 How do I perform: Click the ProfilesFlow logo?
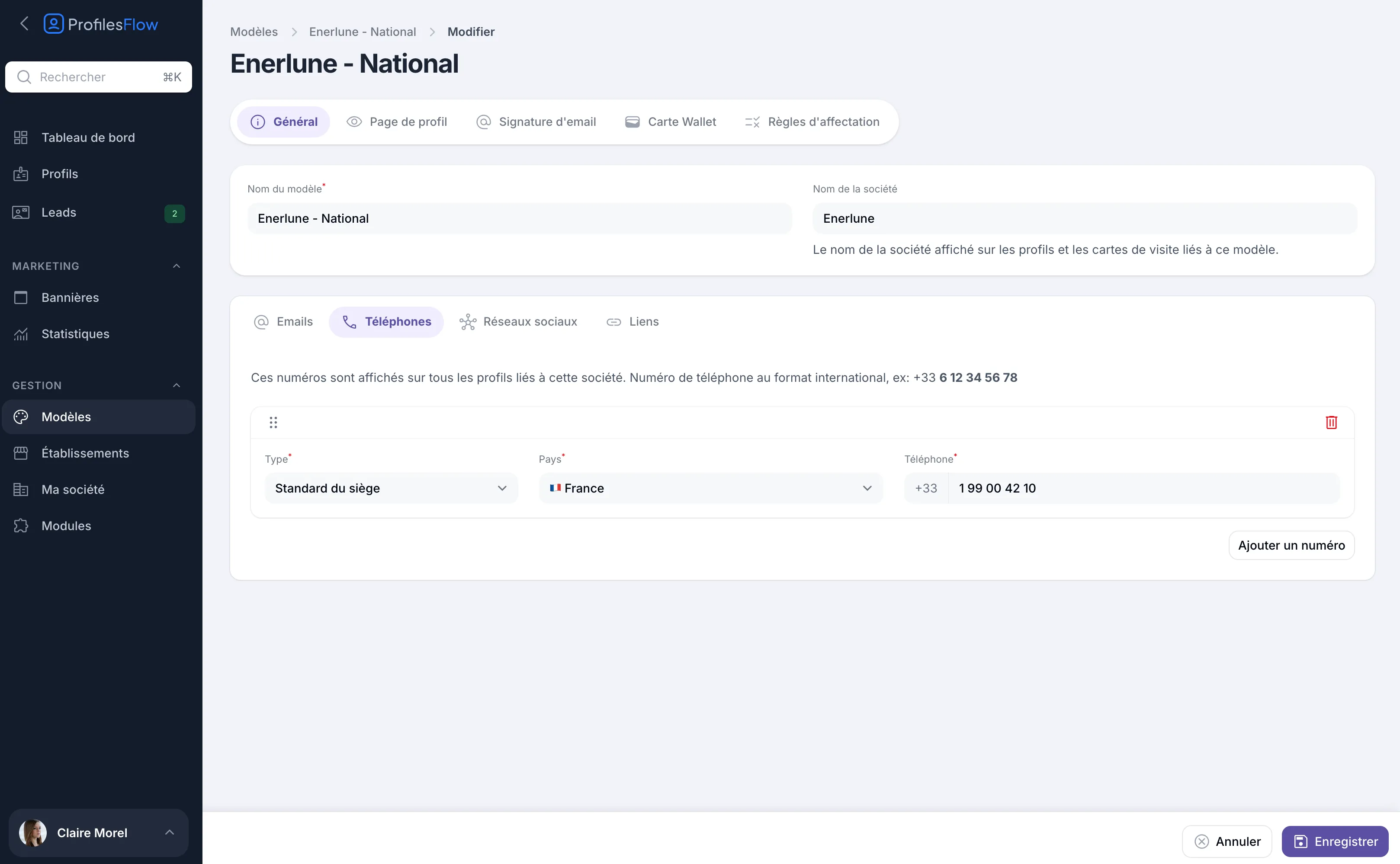click(101, 24)
